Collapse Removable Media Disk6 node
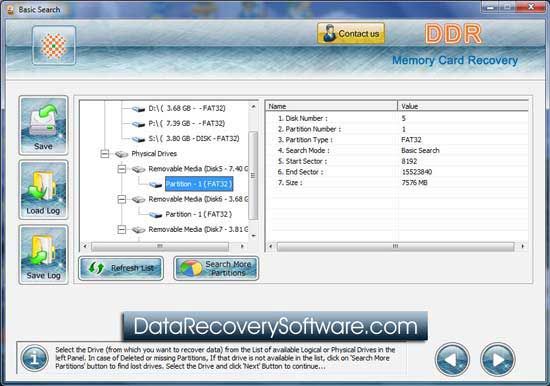 (121, 199)
